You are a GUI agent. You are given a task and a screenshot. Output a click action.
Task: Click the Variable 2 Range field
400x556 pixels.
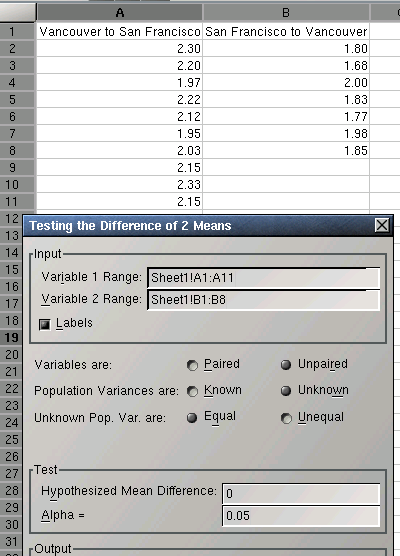coord(263,300)
